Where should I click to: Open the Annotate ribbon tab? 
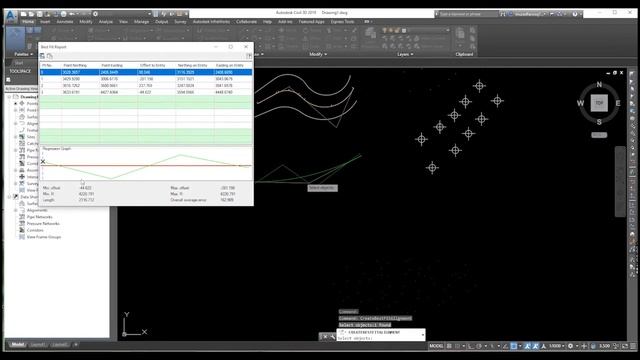point(64,22)
